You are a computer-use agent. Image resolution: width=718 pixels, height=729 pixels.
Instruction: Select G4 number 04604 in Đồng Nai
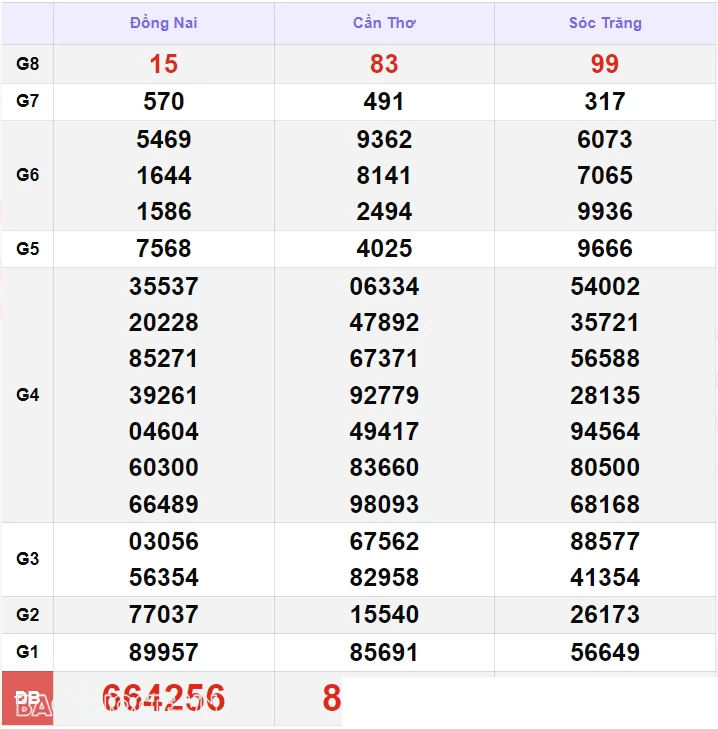pos(163,432)
